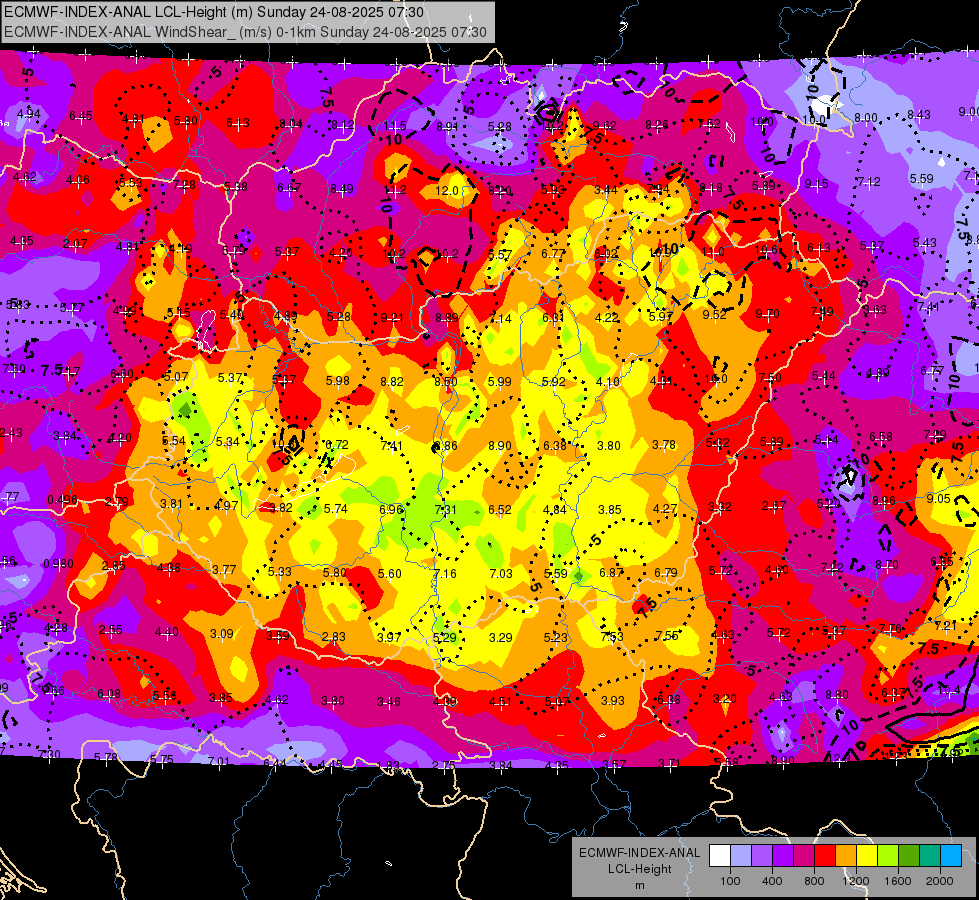Click the grid value '5.34'
This screenshot has width=979, height=900.
pos(227,442)
